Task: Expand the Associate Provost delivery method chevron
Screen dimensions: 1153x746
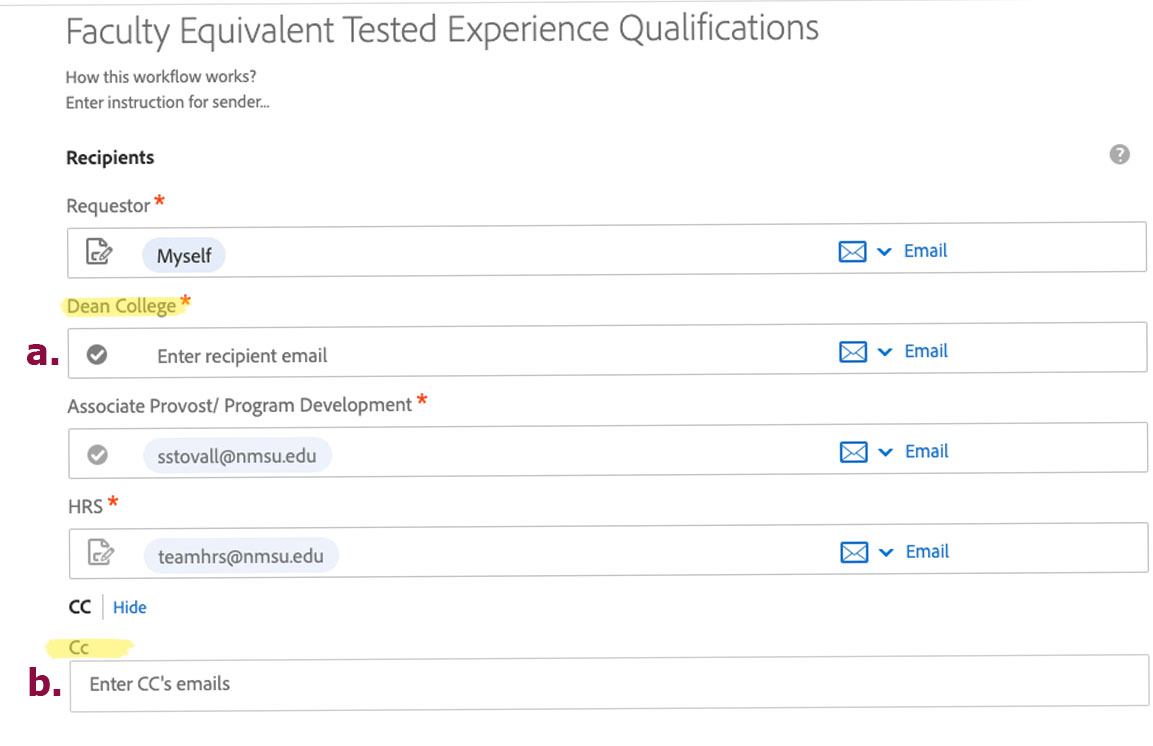Action: pos(886,452)
